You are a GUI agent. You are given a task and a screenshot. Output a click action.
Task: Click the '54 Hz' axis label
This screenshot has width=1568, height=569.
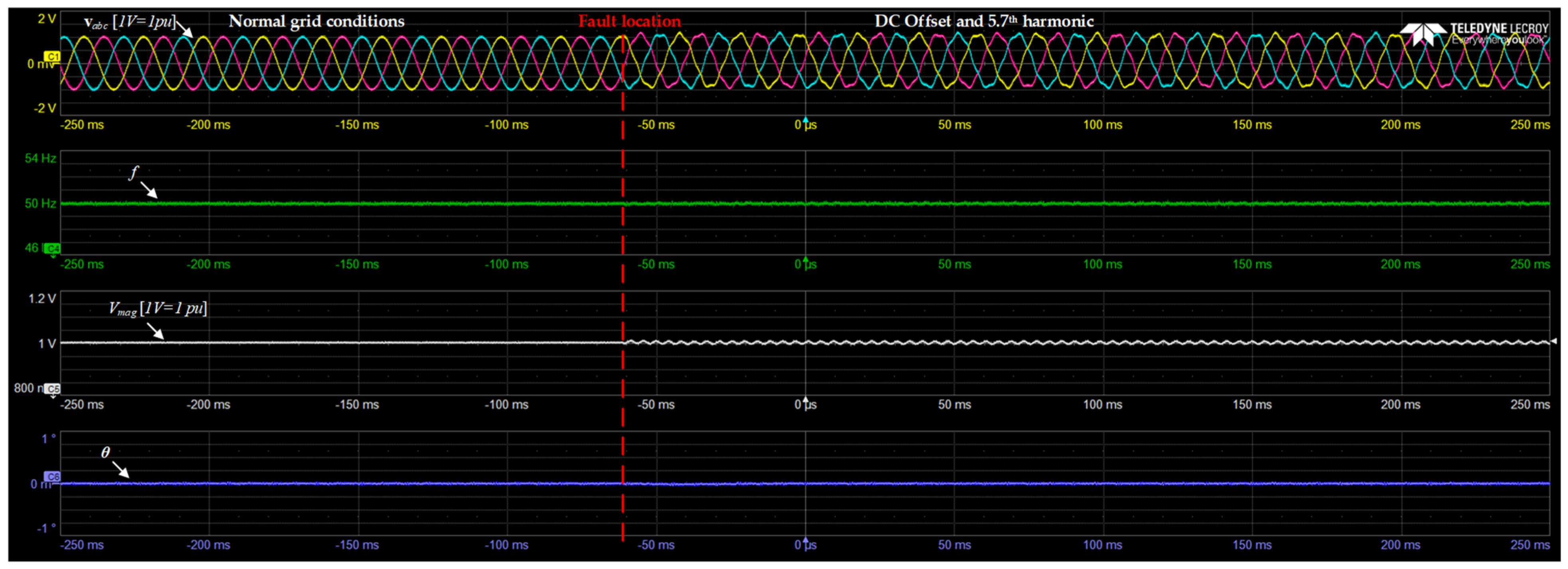click(40, 158)
